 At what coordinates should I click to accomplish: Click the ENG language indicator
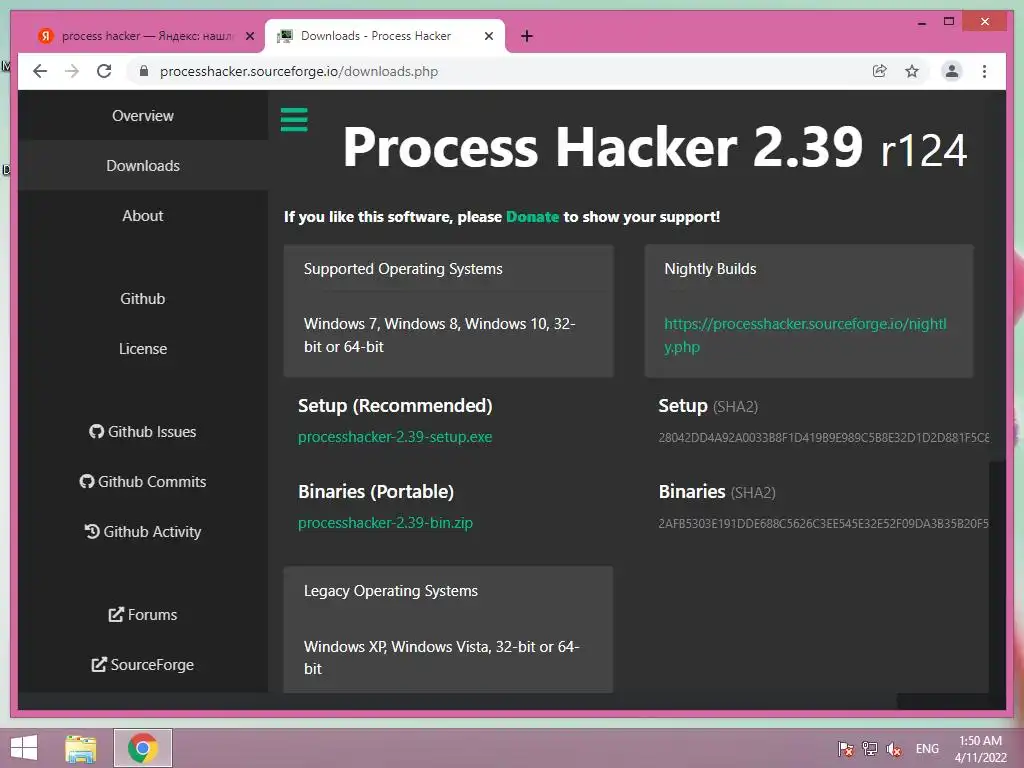pos(927,749)
